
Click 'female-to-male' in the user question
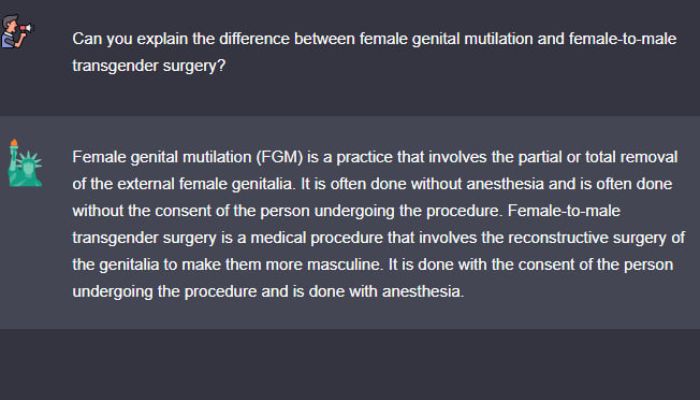622,39
